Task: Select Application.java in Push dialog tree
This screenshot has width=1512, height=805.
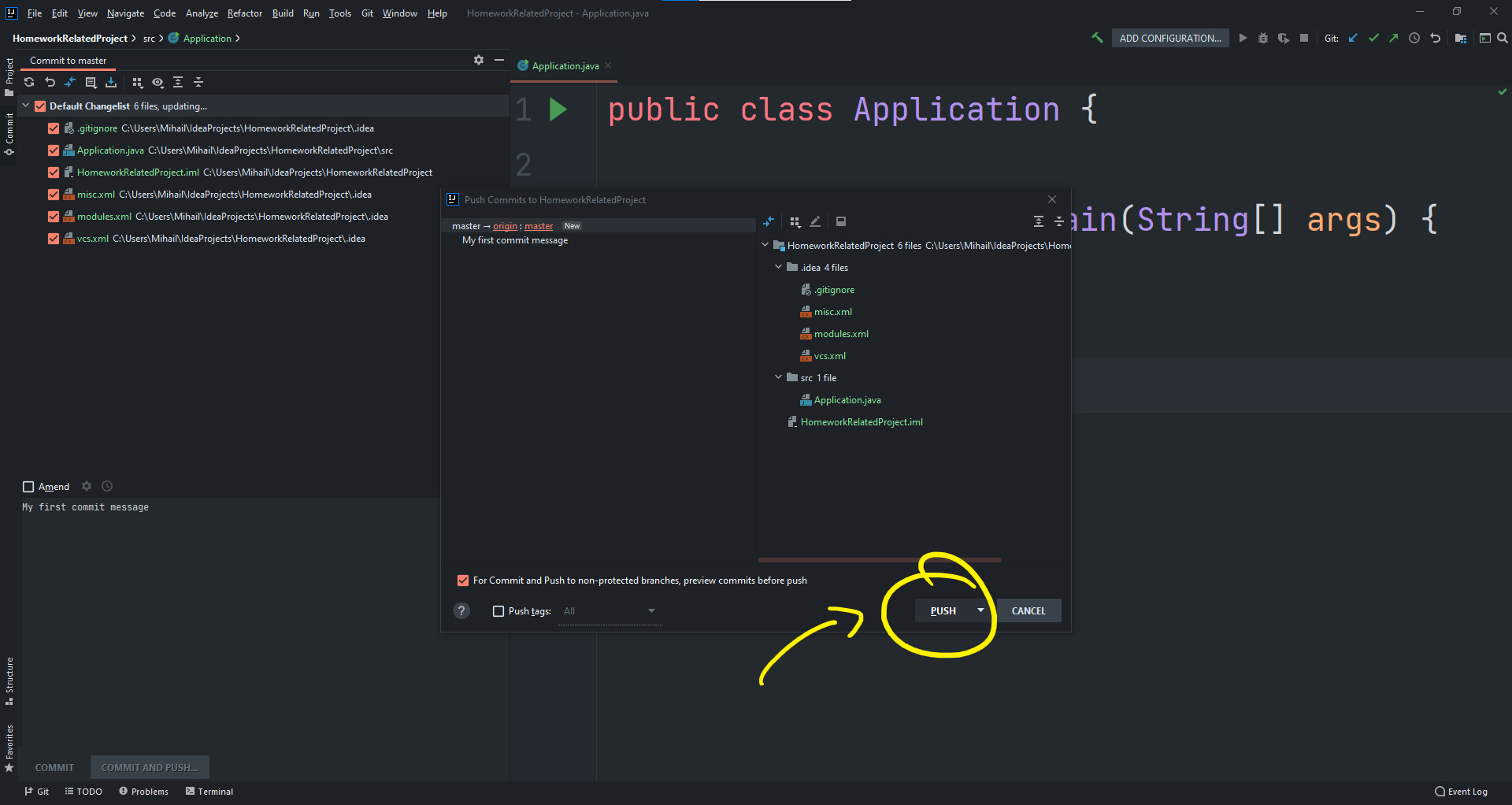Action: pos(847,400)
